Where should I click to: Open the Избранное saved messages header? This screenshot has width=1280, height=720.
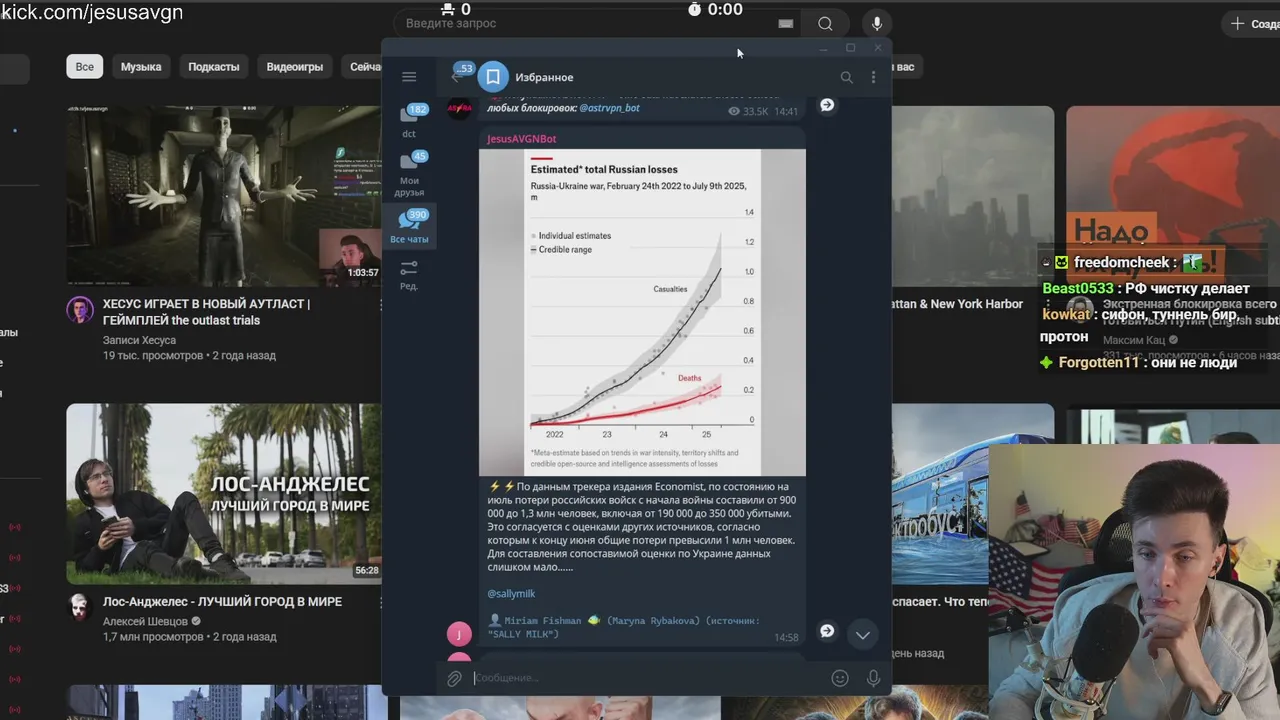544,77
